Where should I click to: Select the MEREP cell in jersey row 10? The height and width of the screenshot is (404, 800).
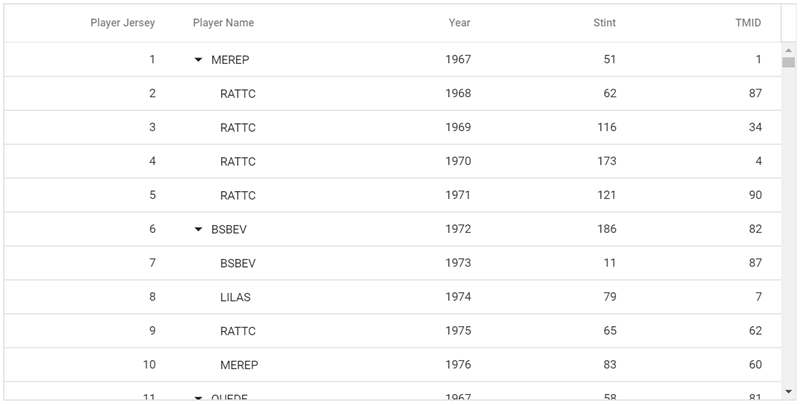pyautogui.click(x=239, y=365)
